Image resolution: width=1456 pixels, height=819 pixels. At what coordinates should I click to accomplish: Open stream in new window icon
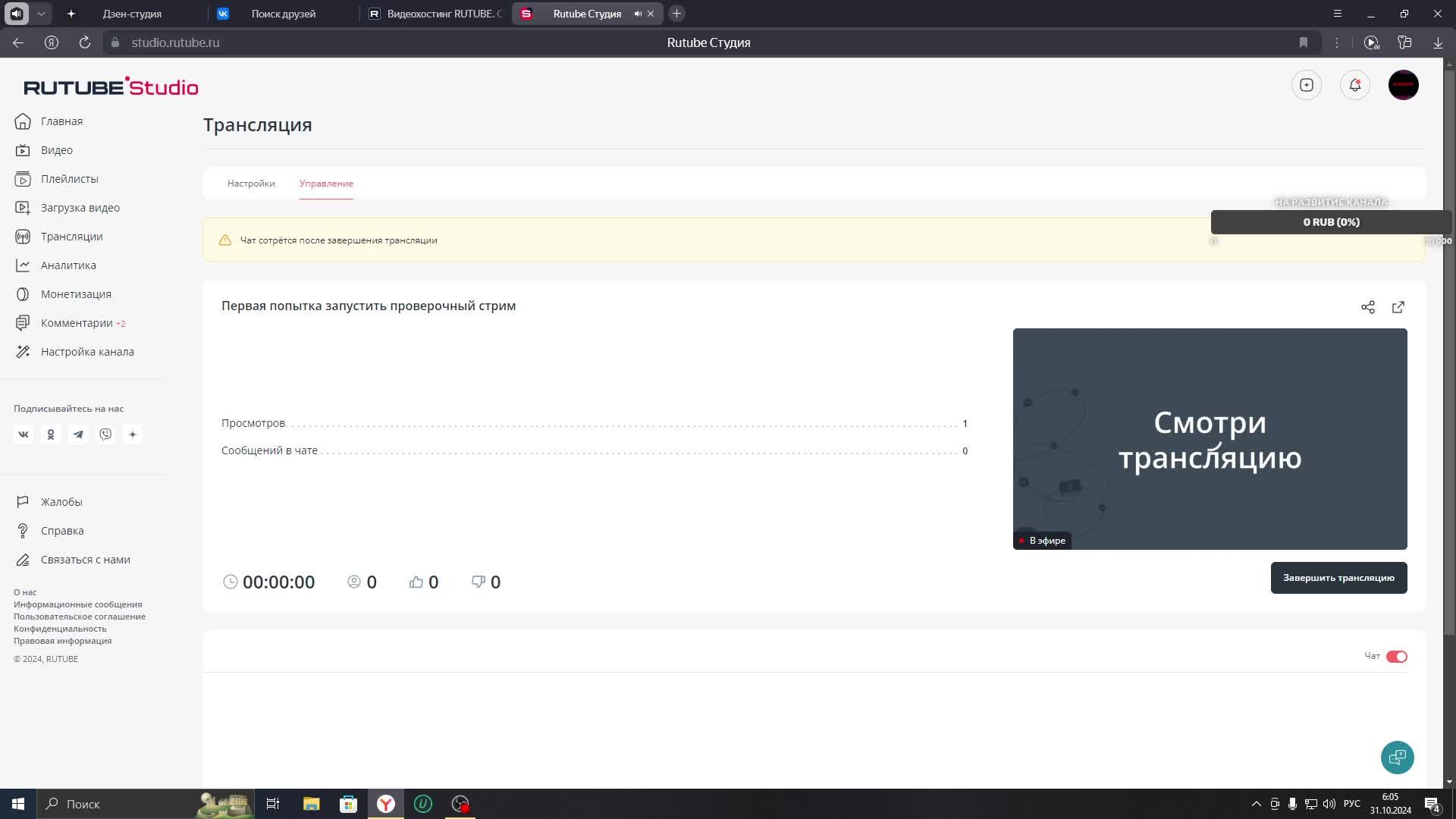[x=1398, y=307]
